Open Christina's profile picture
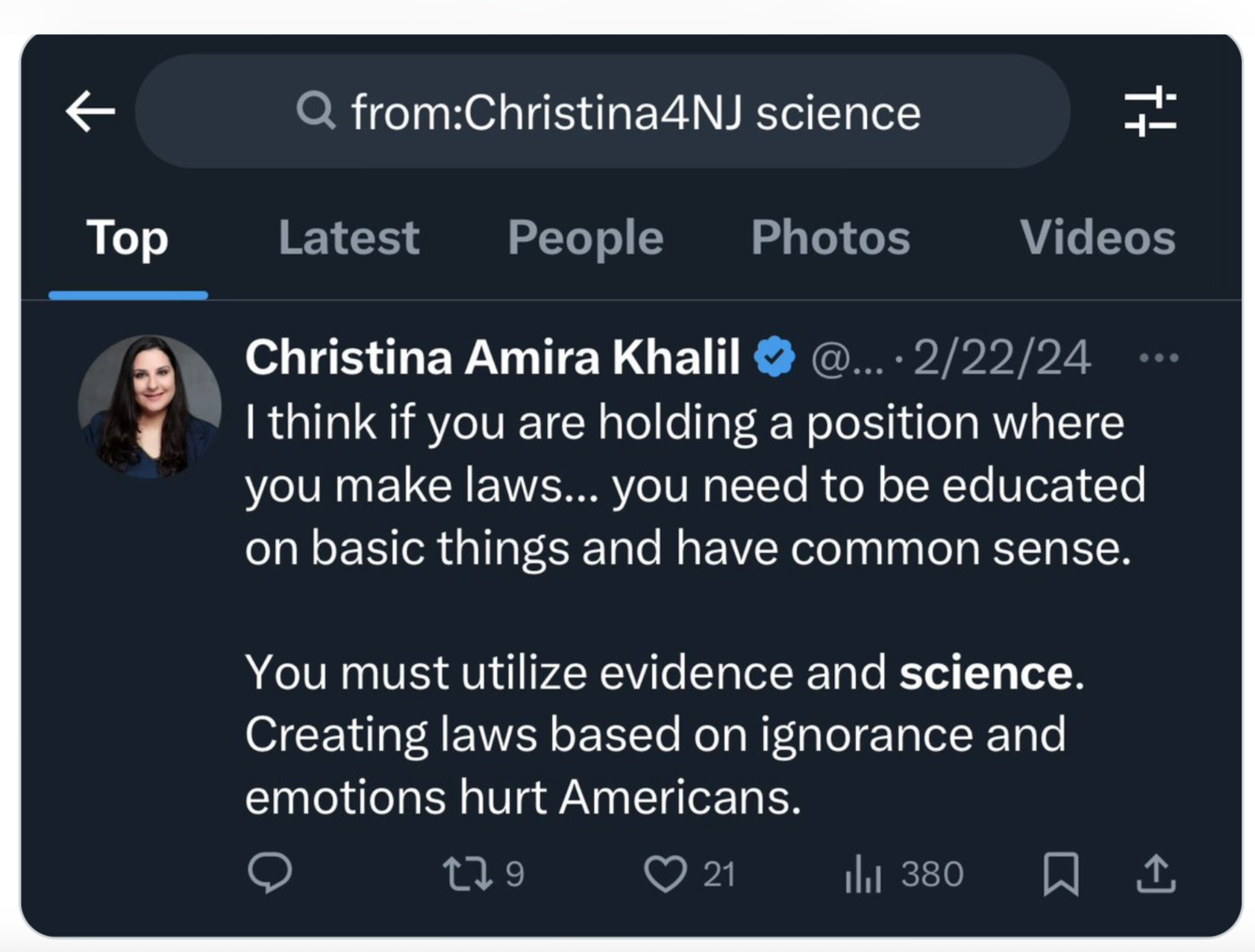This screenshot has height=952, width=1255. coord(149,407)
